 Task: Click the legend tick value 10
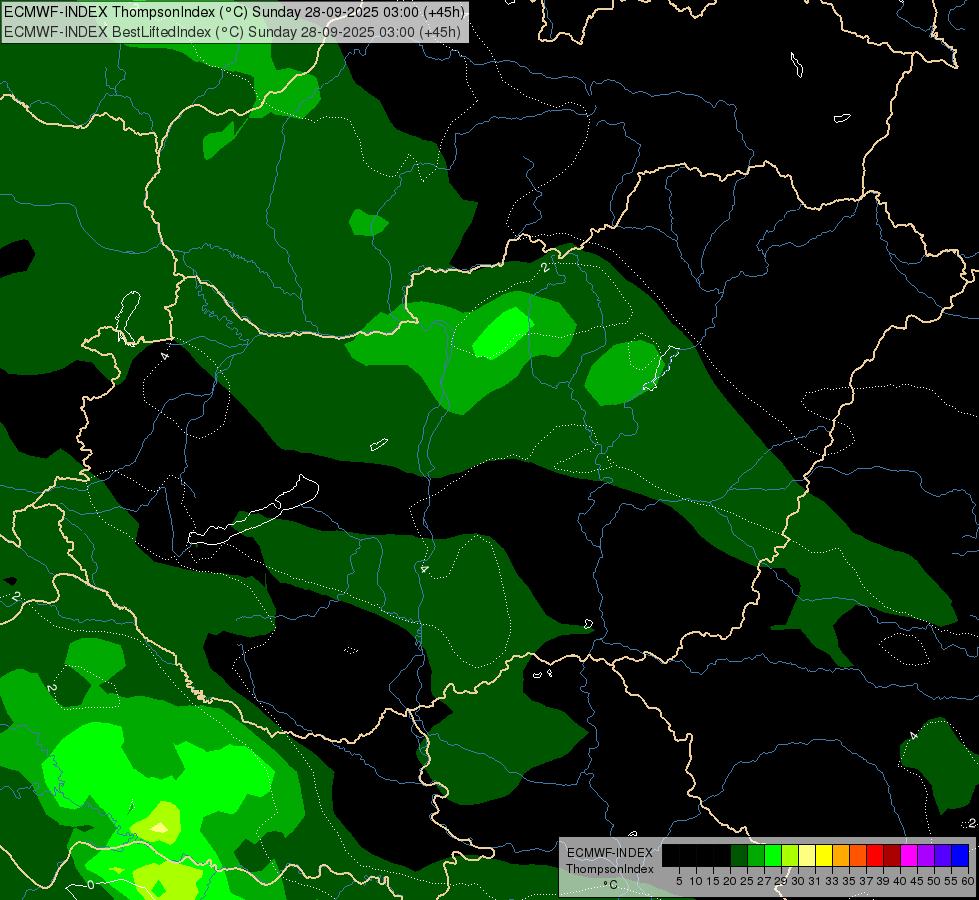click(x=696, y=881)
